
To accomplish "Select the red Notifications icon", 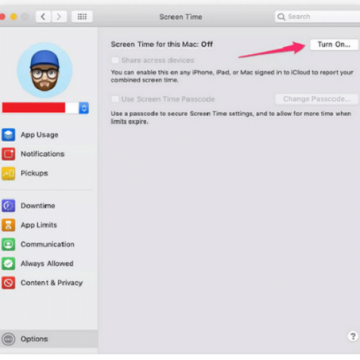I will pos(8,154).
